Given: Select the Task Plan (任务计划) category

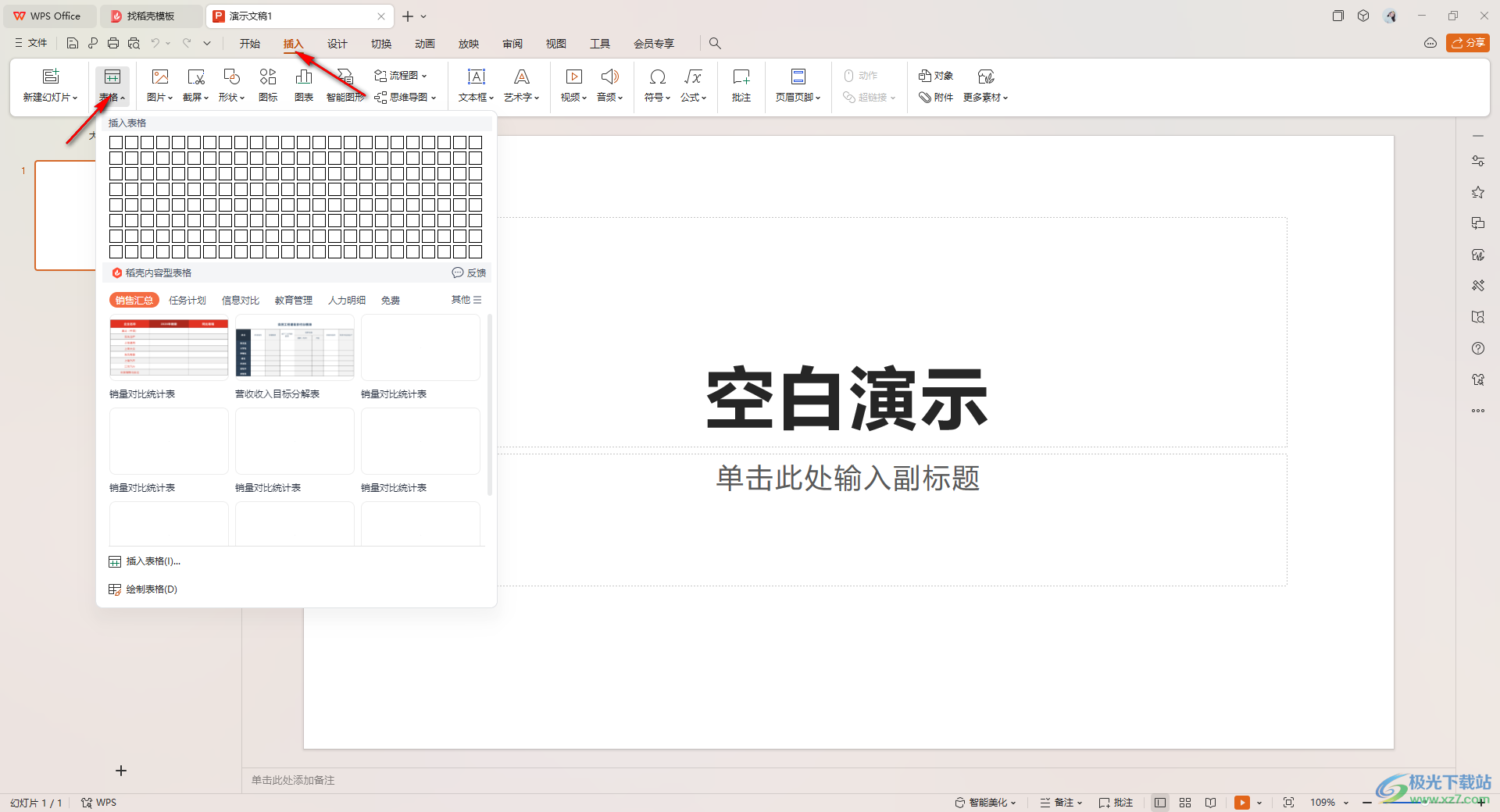Looking at the screenshot, I should [187, 301].
